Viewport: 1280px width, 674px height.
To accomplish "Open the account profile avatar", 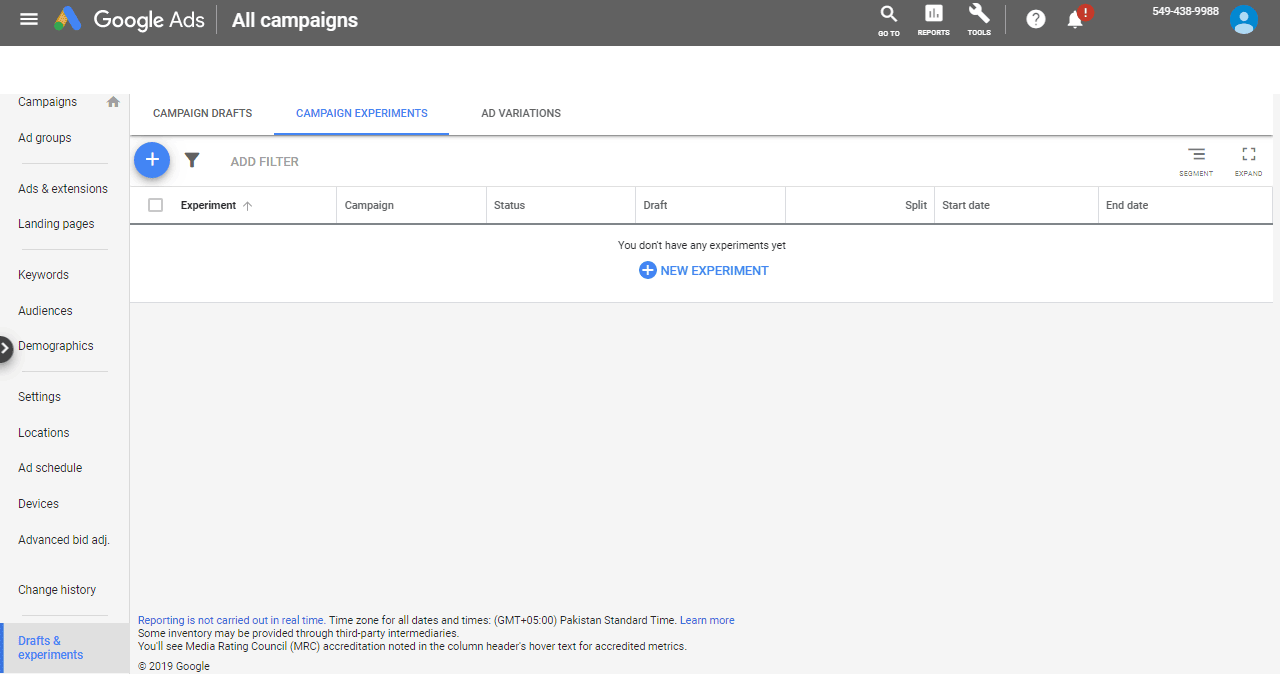I will click(x=1243, y=20).
